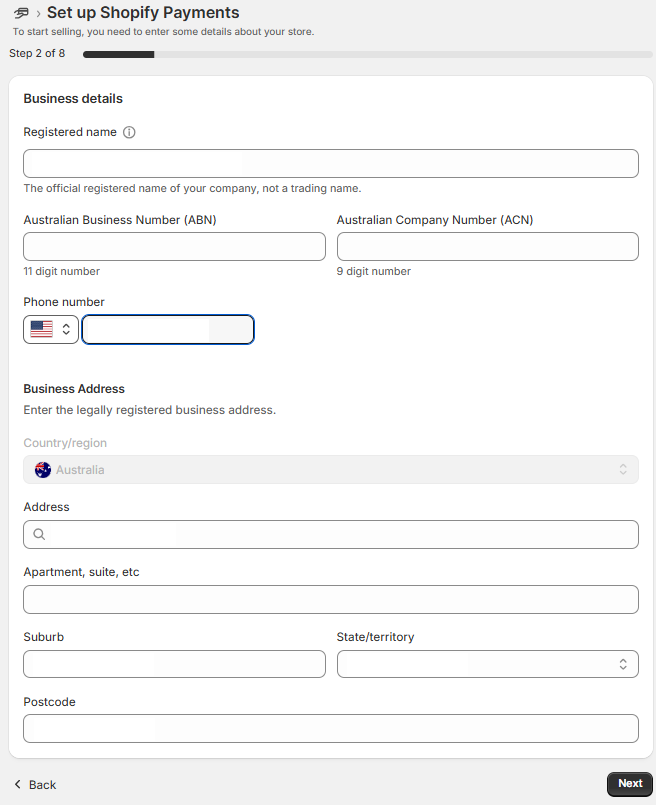Click the Next button

tap(630, 783)
